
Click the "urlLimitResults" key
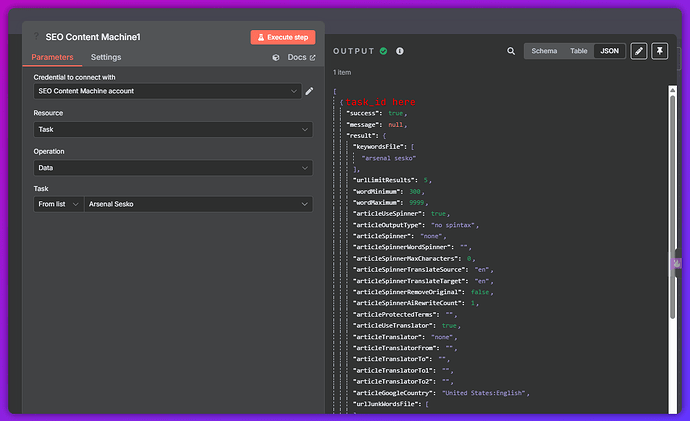[386, 180]
